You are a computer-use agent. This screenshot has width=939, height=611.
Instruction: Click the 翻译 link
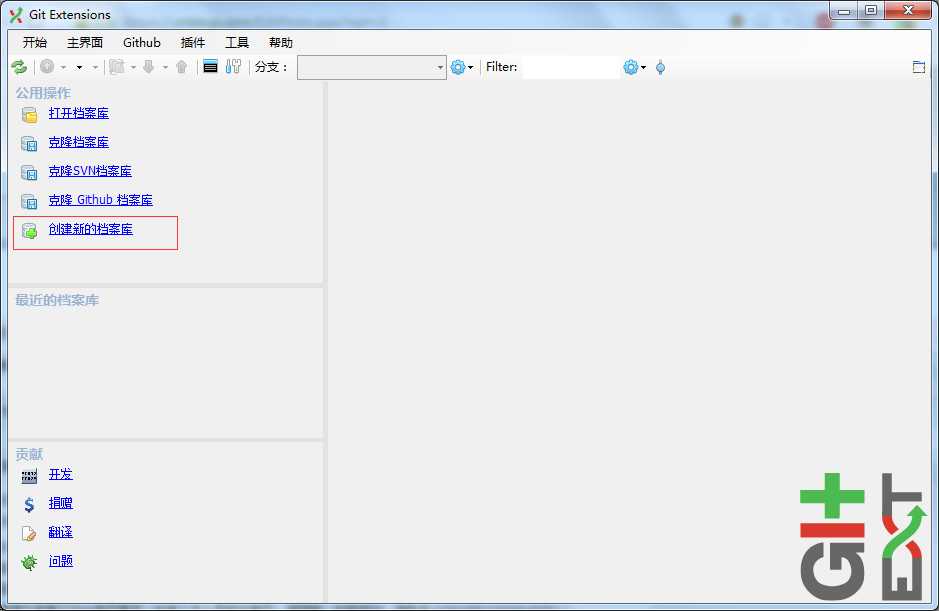(60, 532)
